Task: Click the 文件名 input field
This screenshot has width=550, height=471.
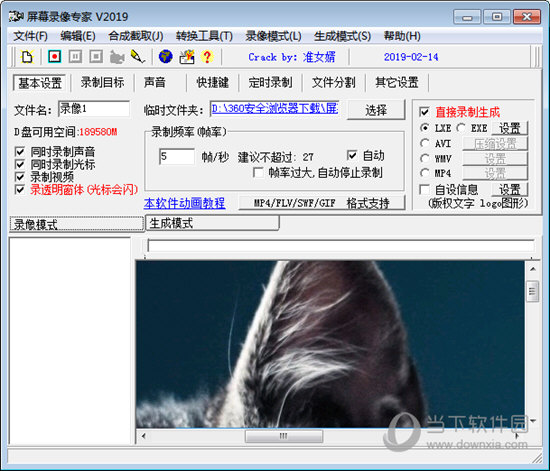Action: click(x=94, y=109)
